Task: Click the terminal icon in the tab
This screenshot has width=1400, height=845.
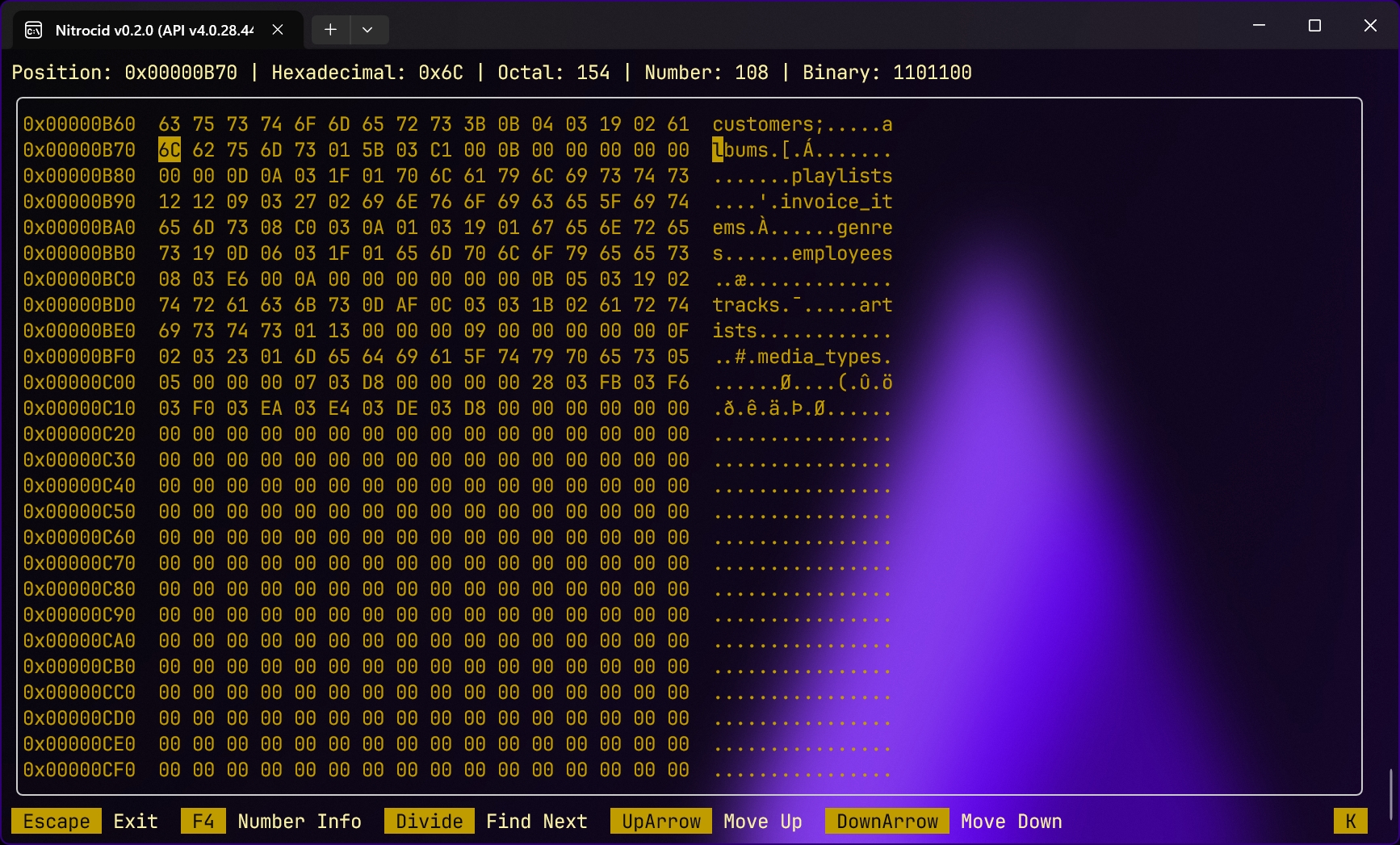Action: click(34, 31)
